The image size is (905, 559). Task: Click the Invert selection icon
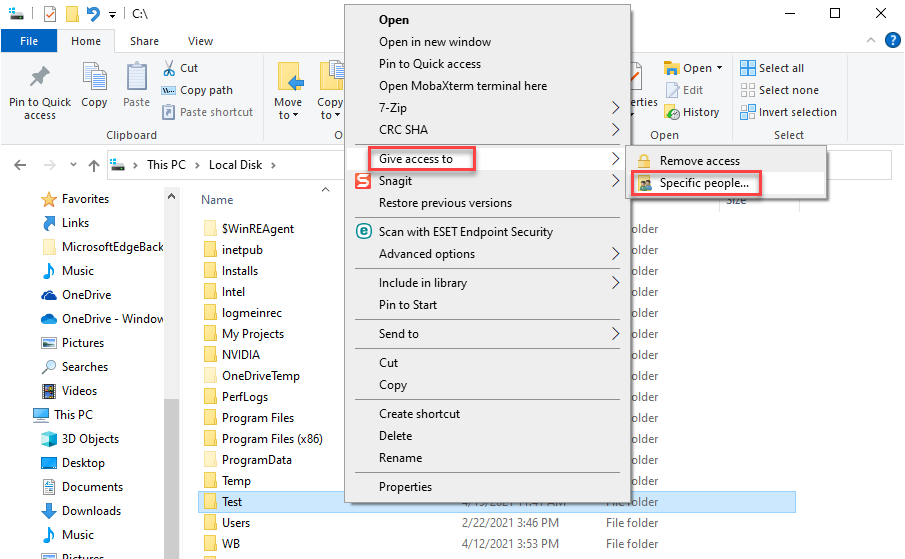(747, 112)
